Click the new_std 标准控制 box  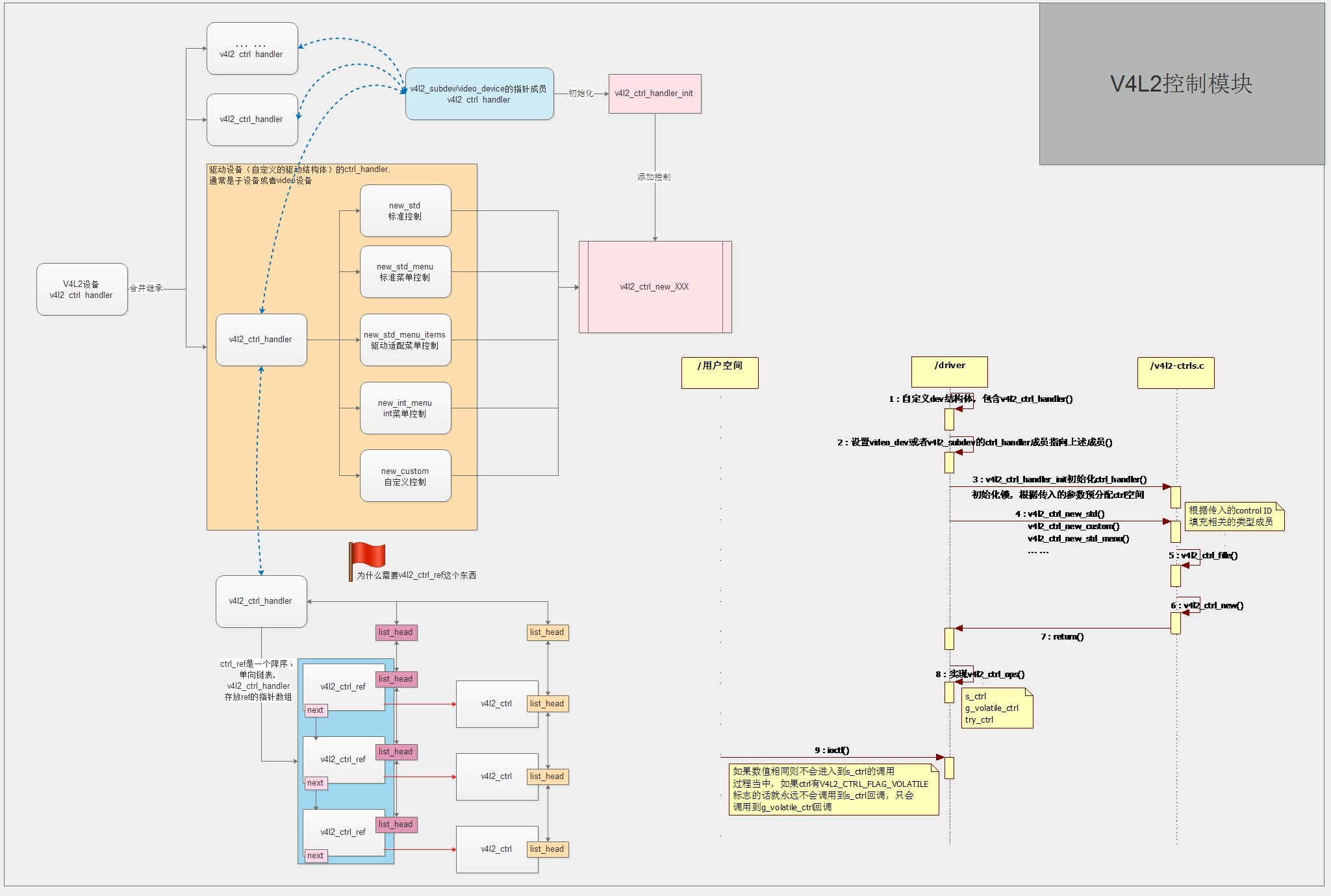point(405,210)
